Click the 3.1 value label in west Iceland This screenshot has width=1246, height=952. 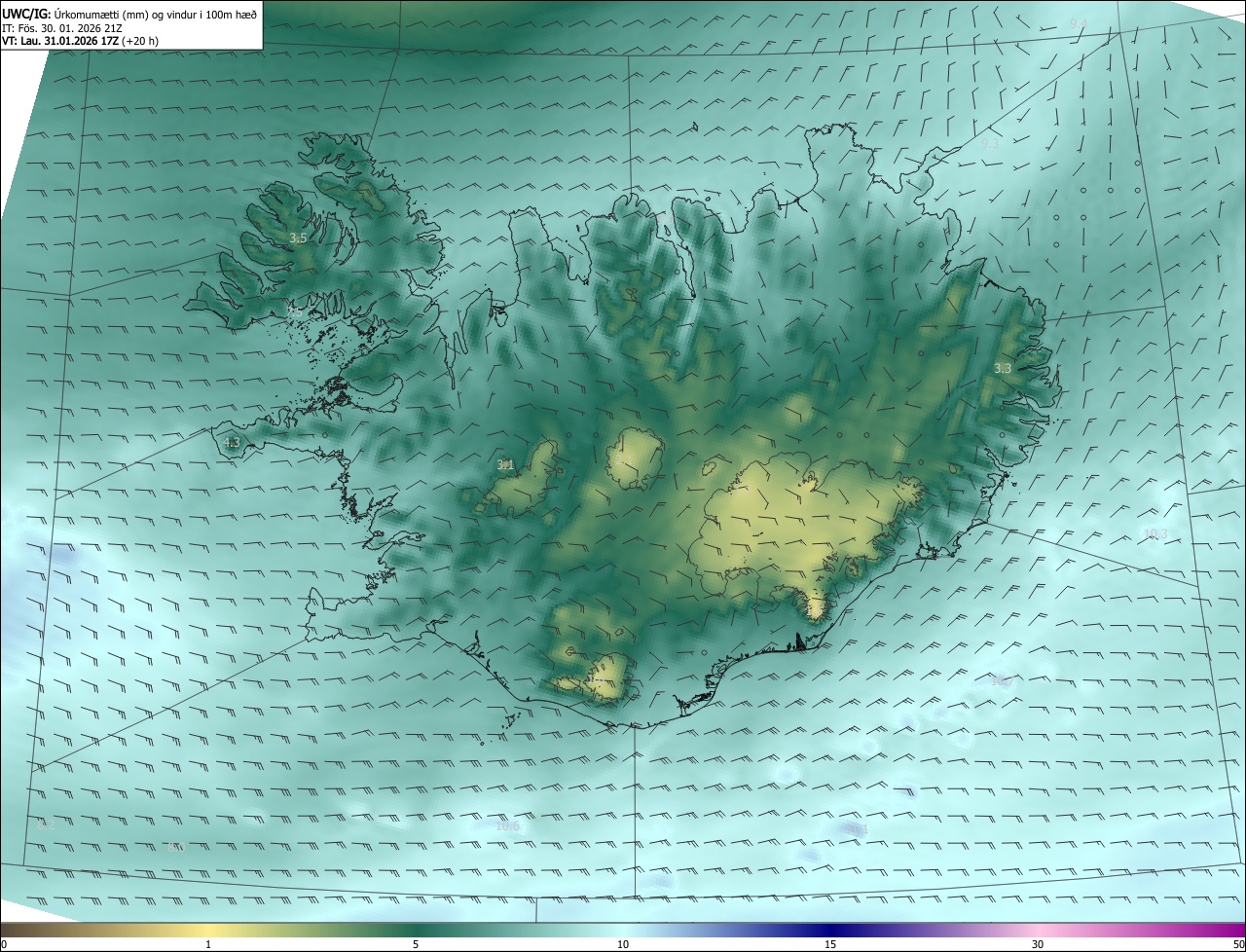click(x=505, y=465)
